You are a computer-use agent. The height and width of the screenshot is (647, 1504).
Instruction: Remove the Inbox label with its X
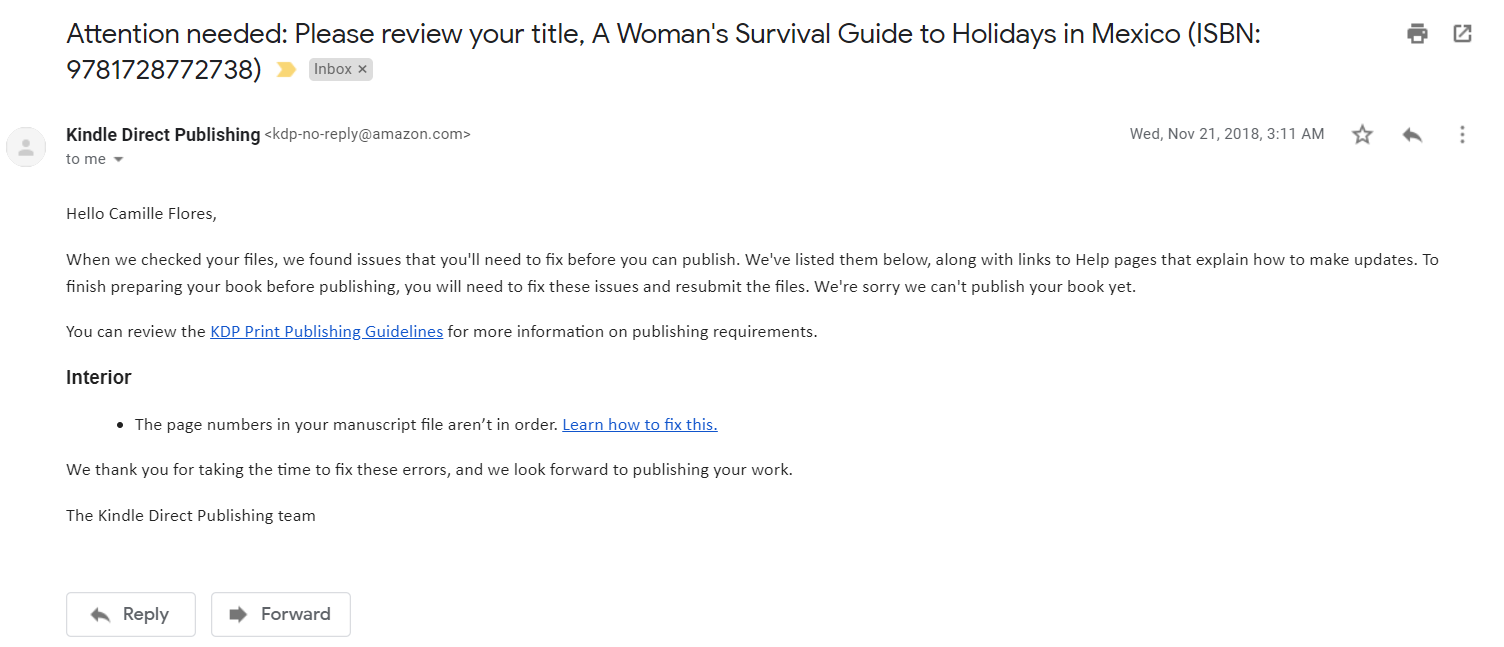362,69
